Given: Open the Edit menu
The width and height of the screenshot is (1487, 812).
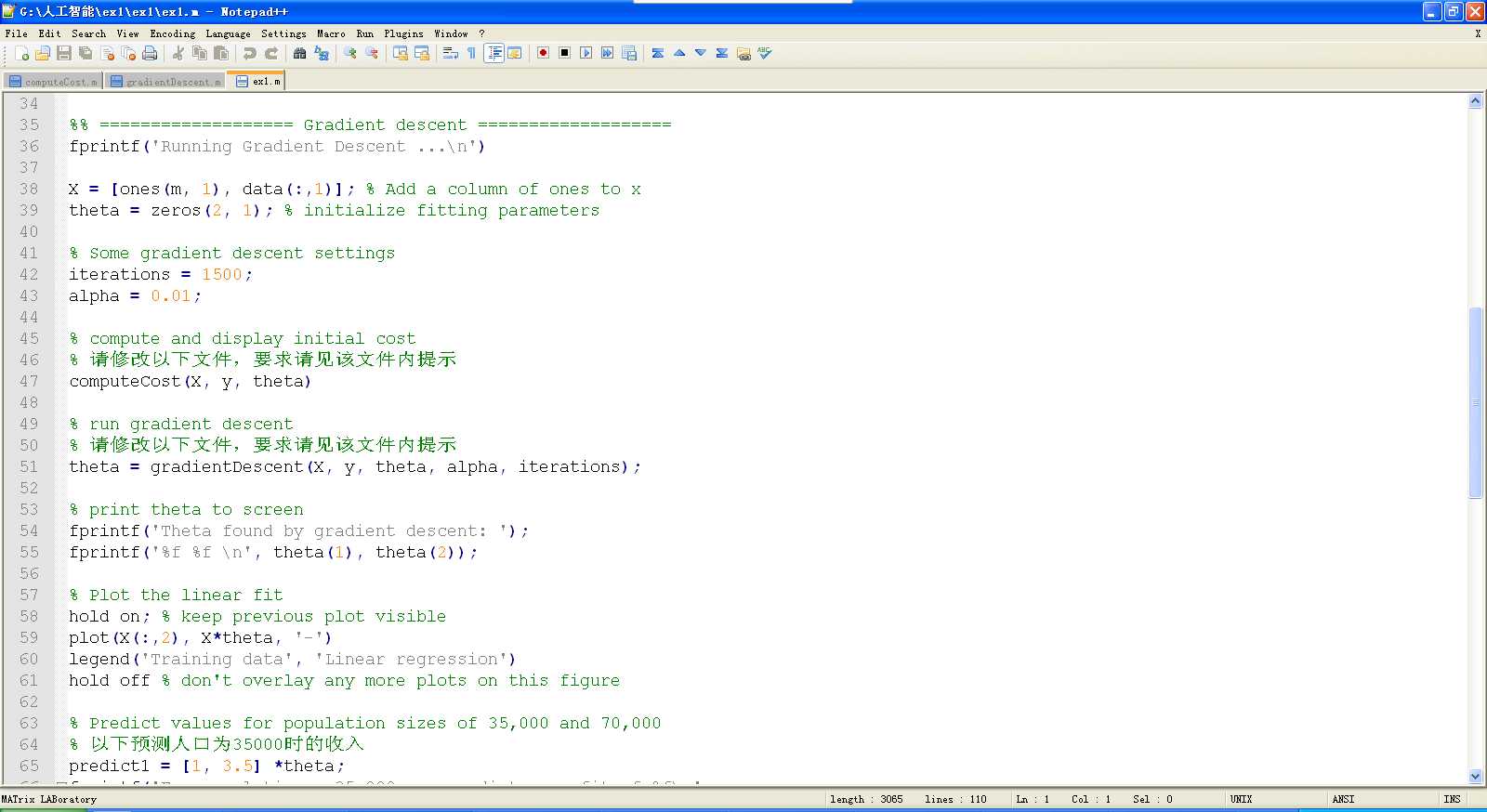Looking at the screenshot, I should (49, 33).
